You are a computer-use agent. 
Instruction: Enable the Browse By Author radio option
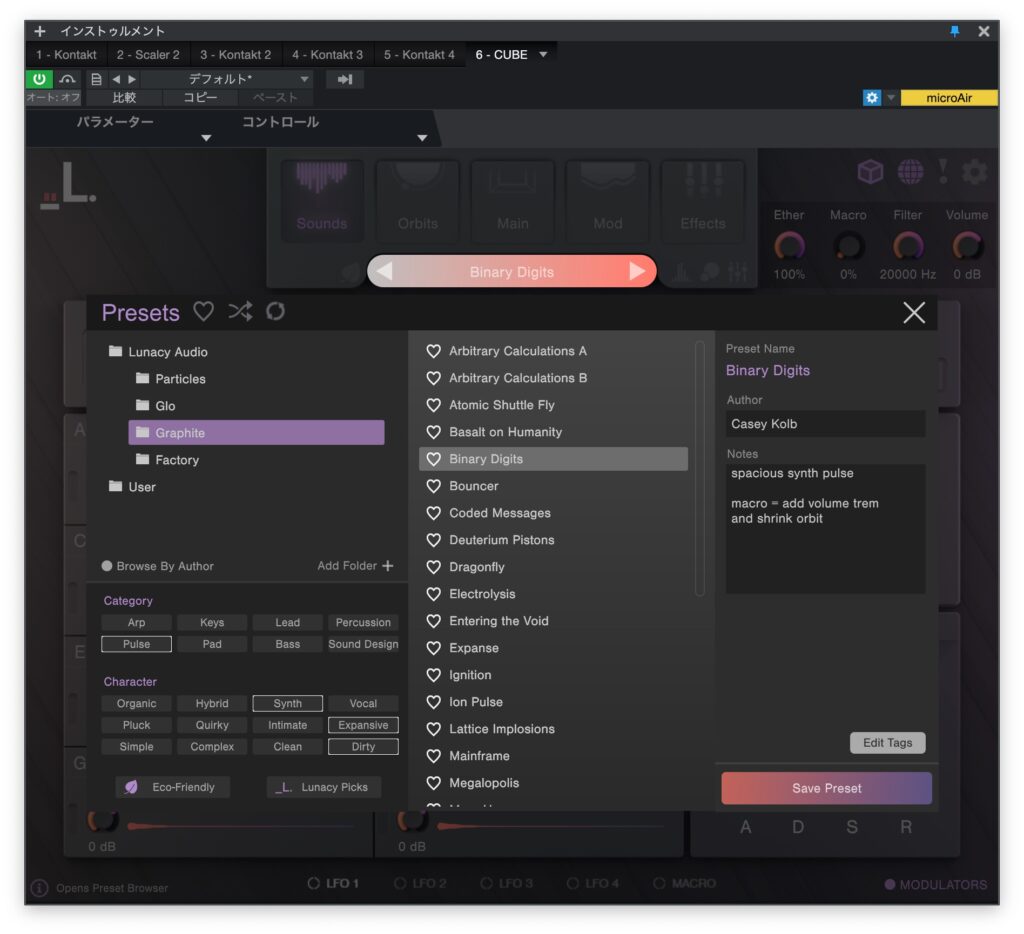coord(107,566)
